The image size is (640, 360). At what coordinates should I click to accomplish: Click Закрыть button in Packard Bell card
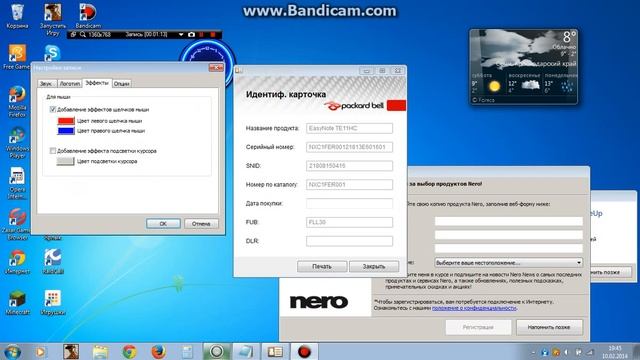coord(374,266)
